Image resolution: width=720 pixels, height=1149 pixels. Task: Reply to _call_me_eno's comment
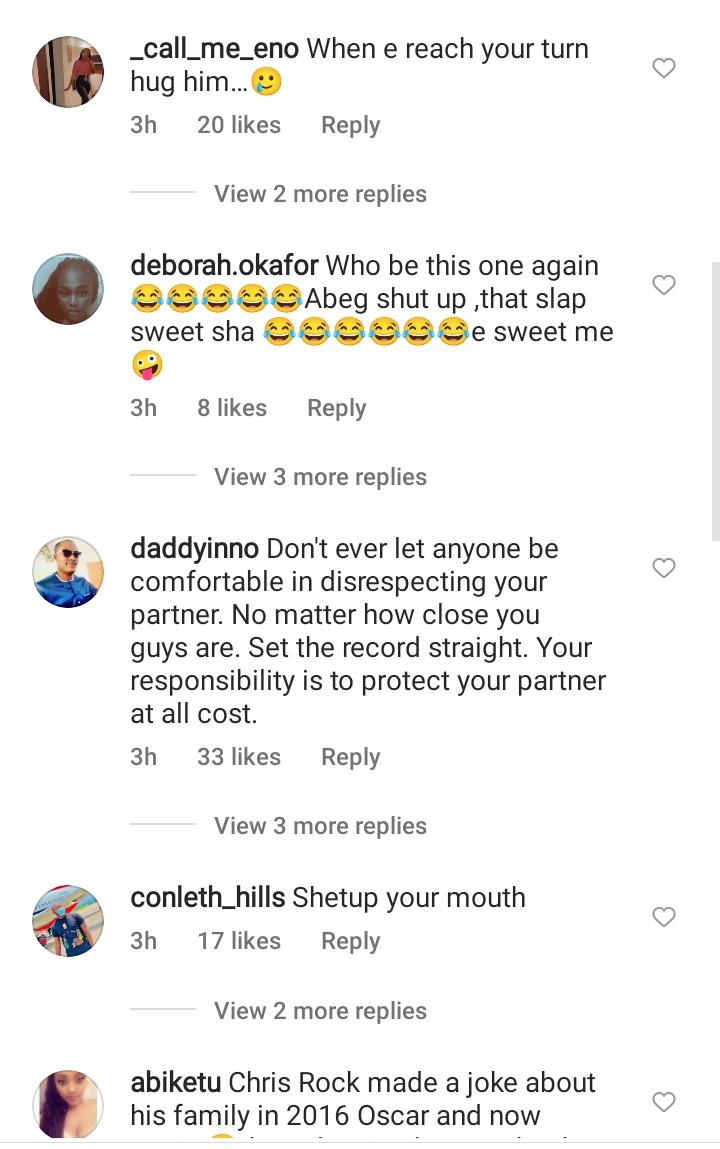tap(350, 125)
